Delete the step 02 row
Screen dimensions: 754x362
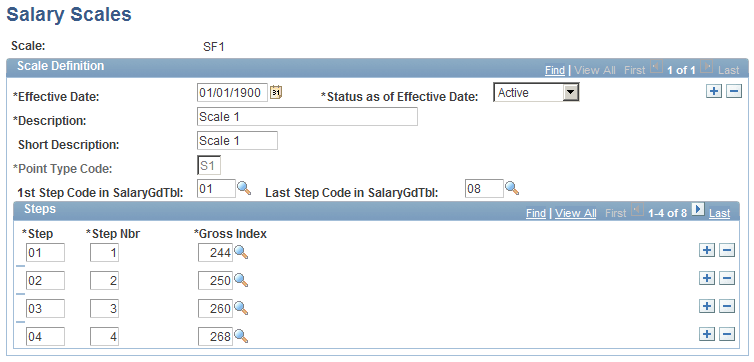[x=727, y=278]
